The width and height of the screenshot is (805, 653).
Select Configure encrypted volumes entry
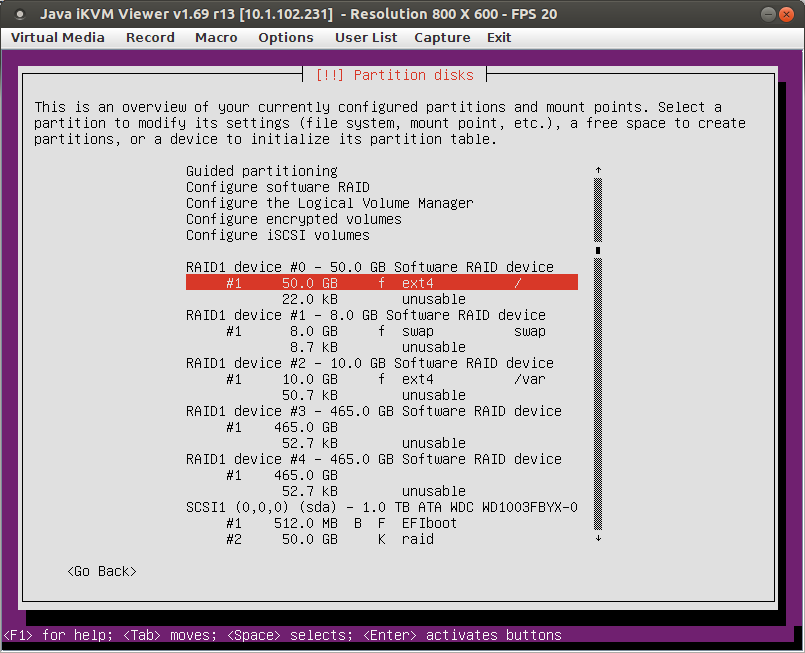coord(294,219)
